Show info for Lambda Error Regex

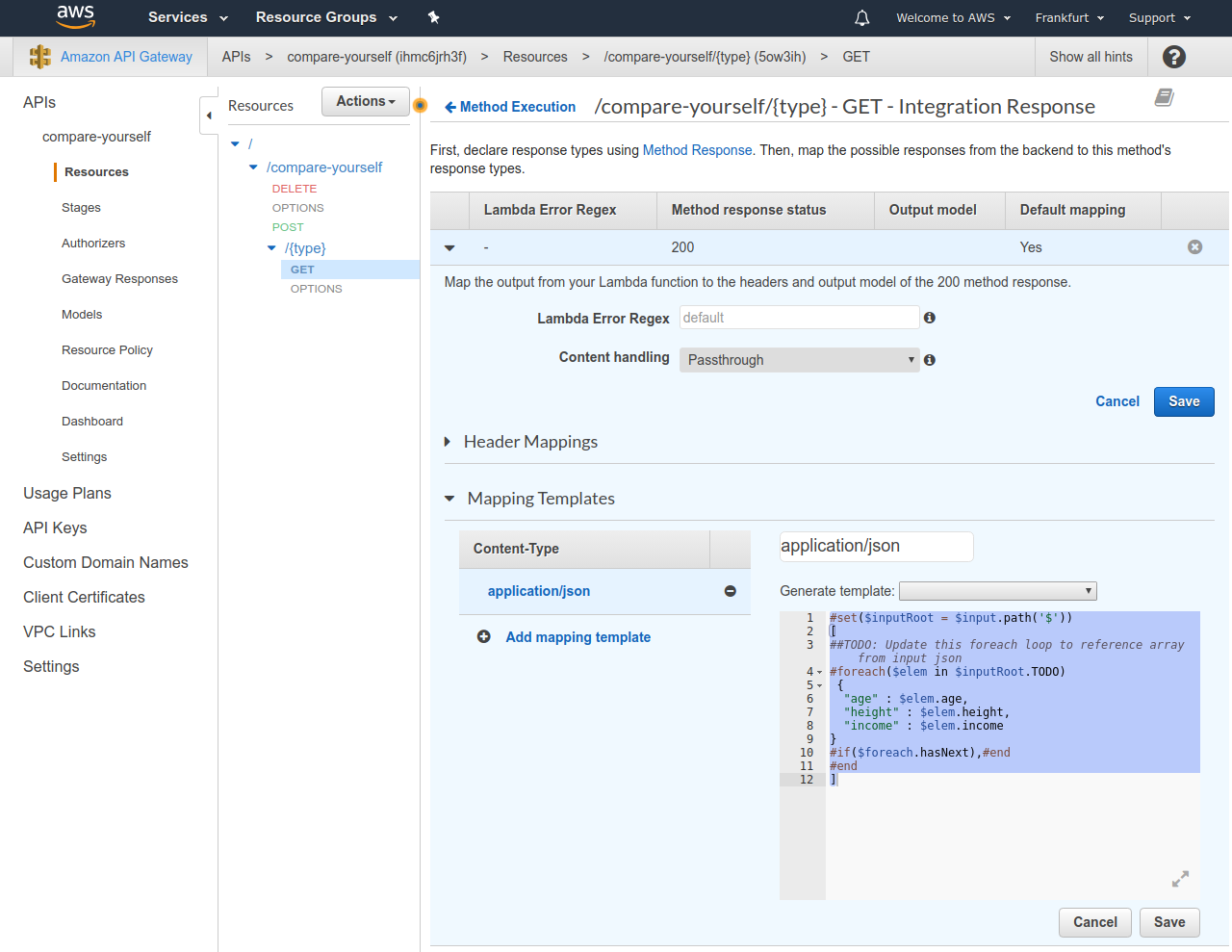[930, 318]
